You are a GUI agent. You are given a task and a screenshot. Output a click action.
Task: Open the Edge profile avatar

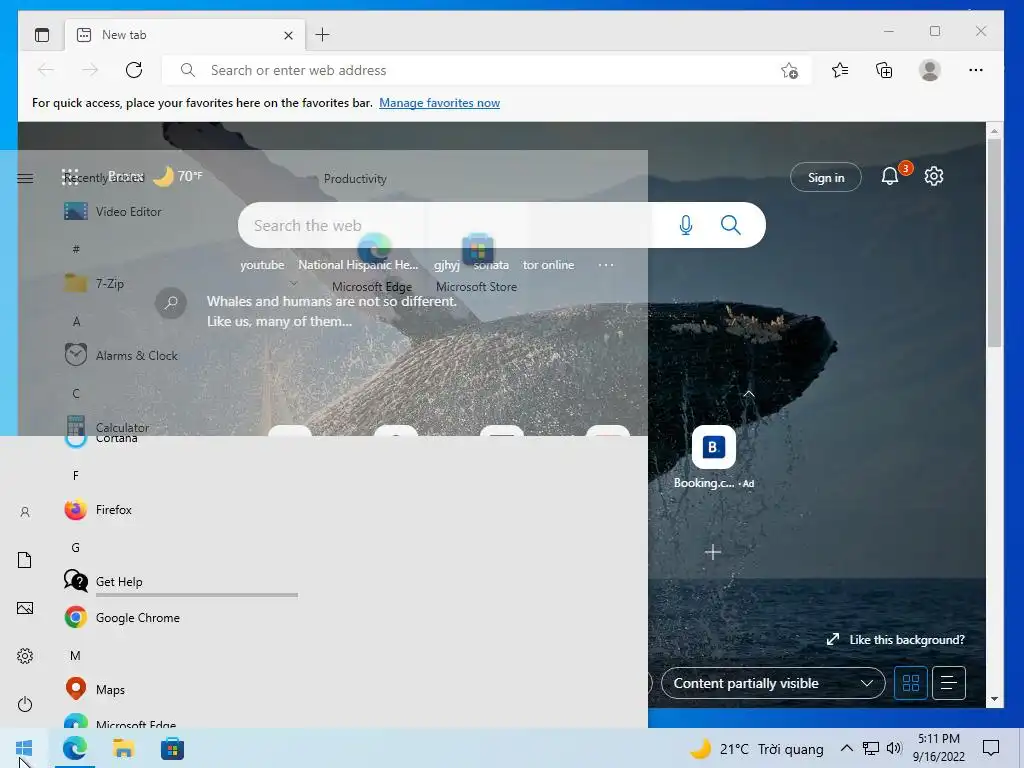pos(929,70)
